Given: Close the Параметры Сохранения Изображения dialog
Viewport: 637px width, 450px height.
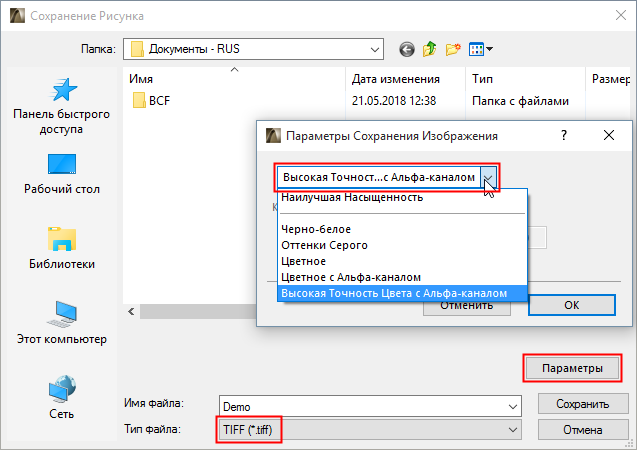Looking at the screenshot, I should 609,135.
